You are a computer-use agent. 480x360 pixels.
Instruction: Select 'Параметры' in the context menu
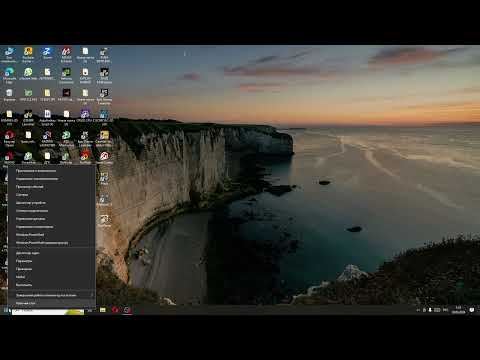coord(52,261)
